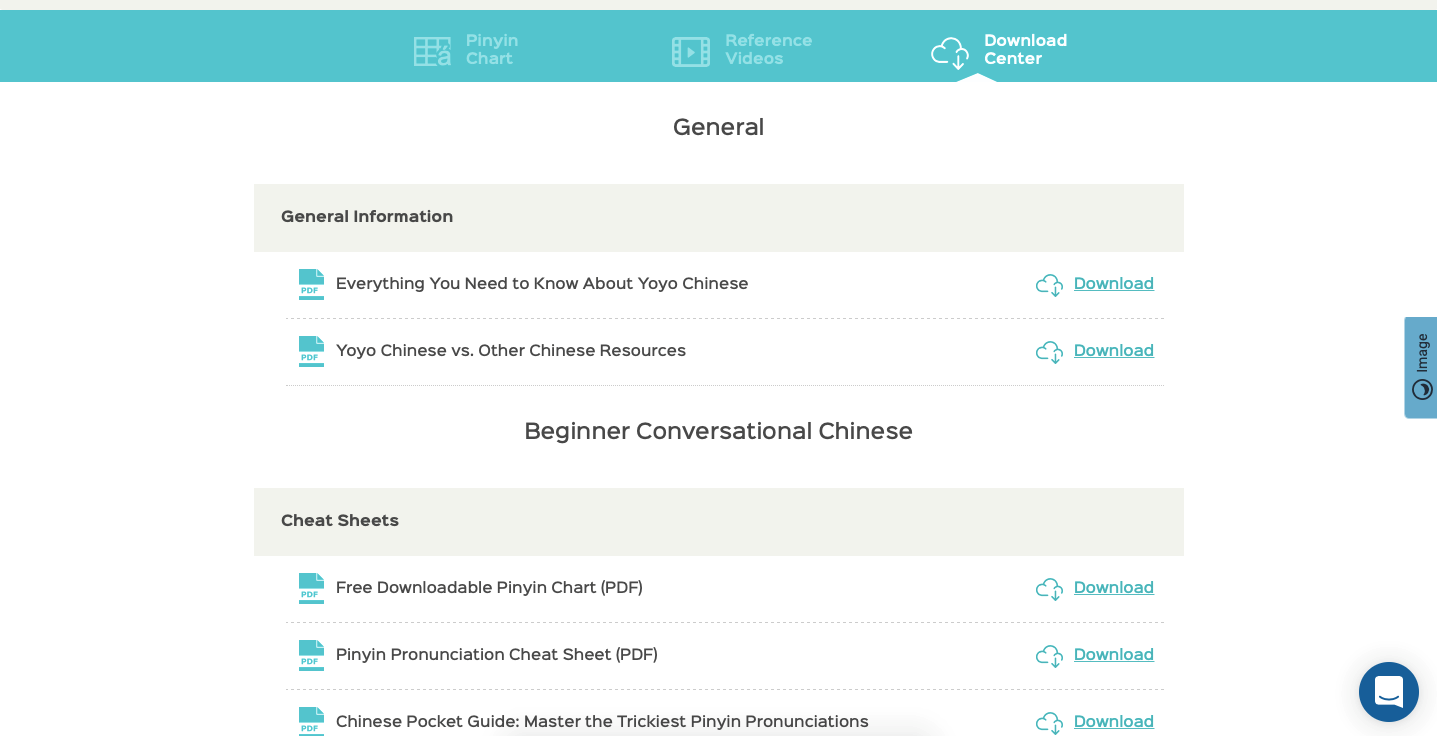Switch to the Reference Videos tab

click(x=768, y=50)
